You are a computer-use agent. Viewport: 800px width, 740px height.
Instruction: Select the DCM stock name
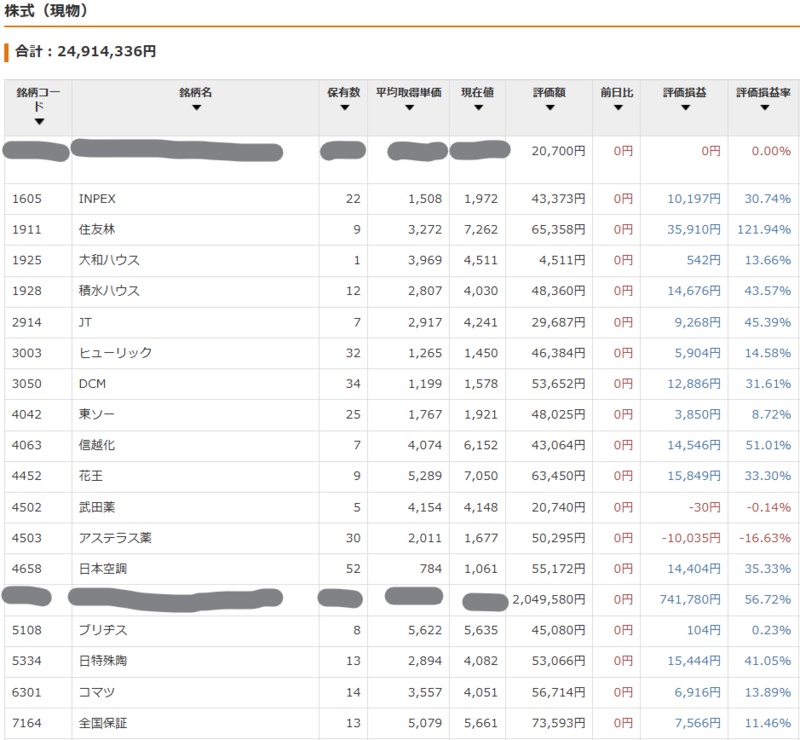[x=92, y=383]
